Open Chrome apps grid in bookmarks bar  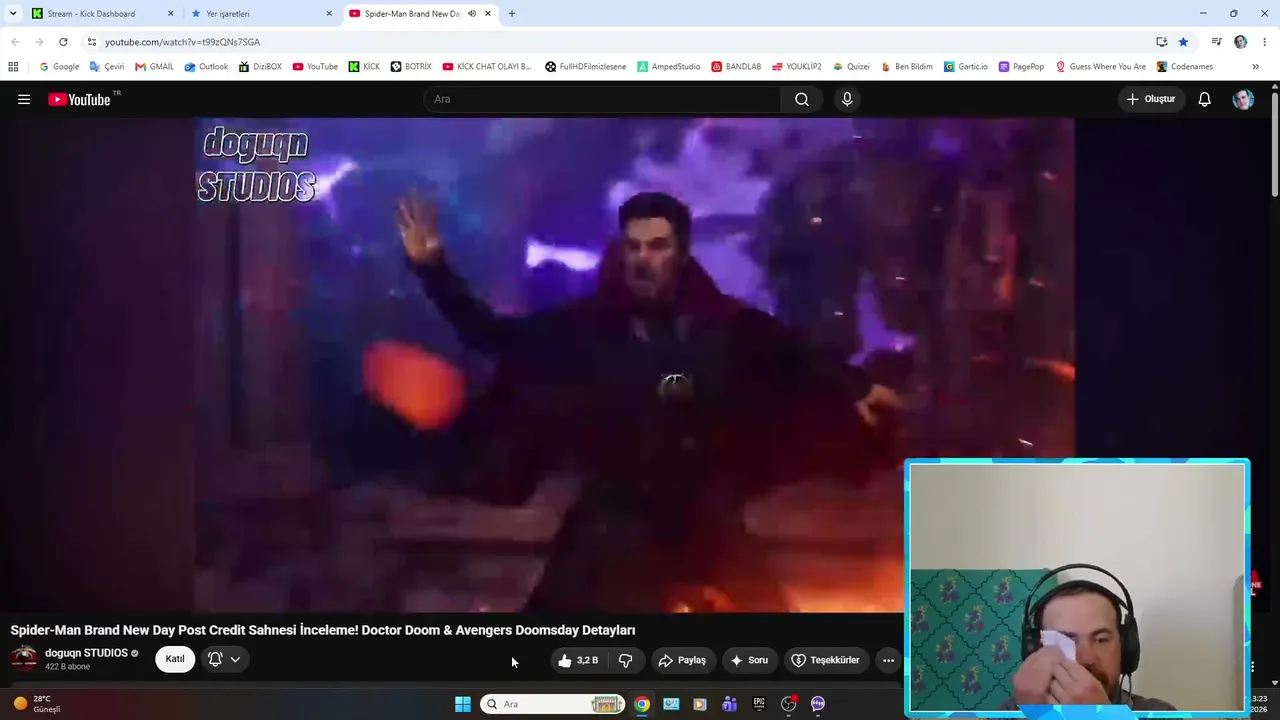coord(13,67)
